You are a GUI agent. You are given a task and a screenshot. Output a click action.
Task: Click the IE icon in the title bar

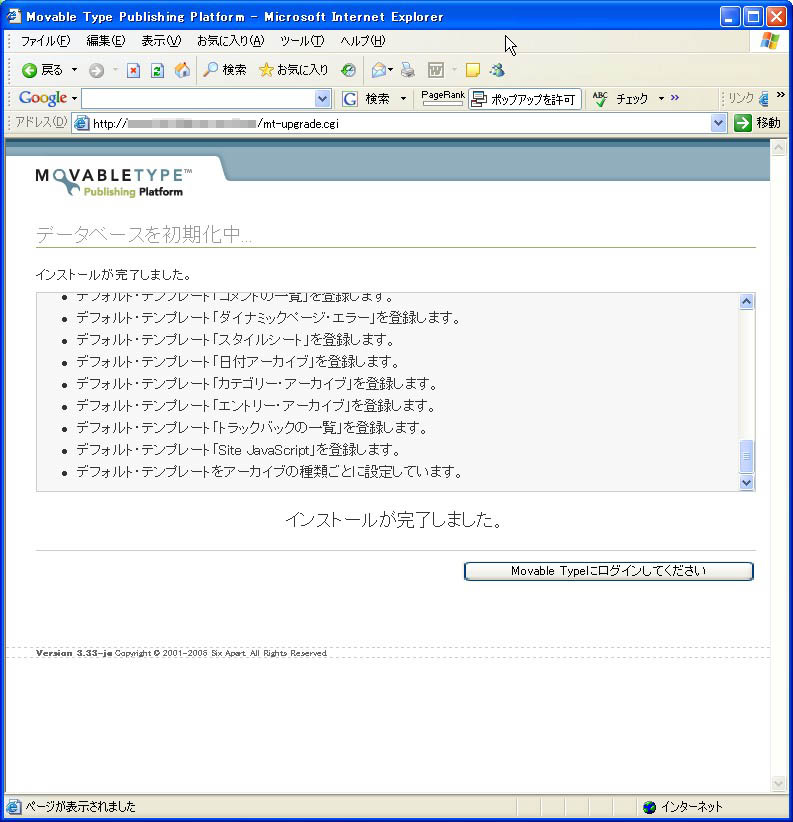14,16
